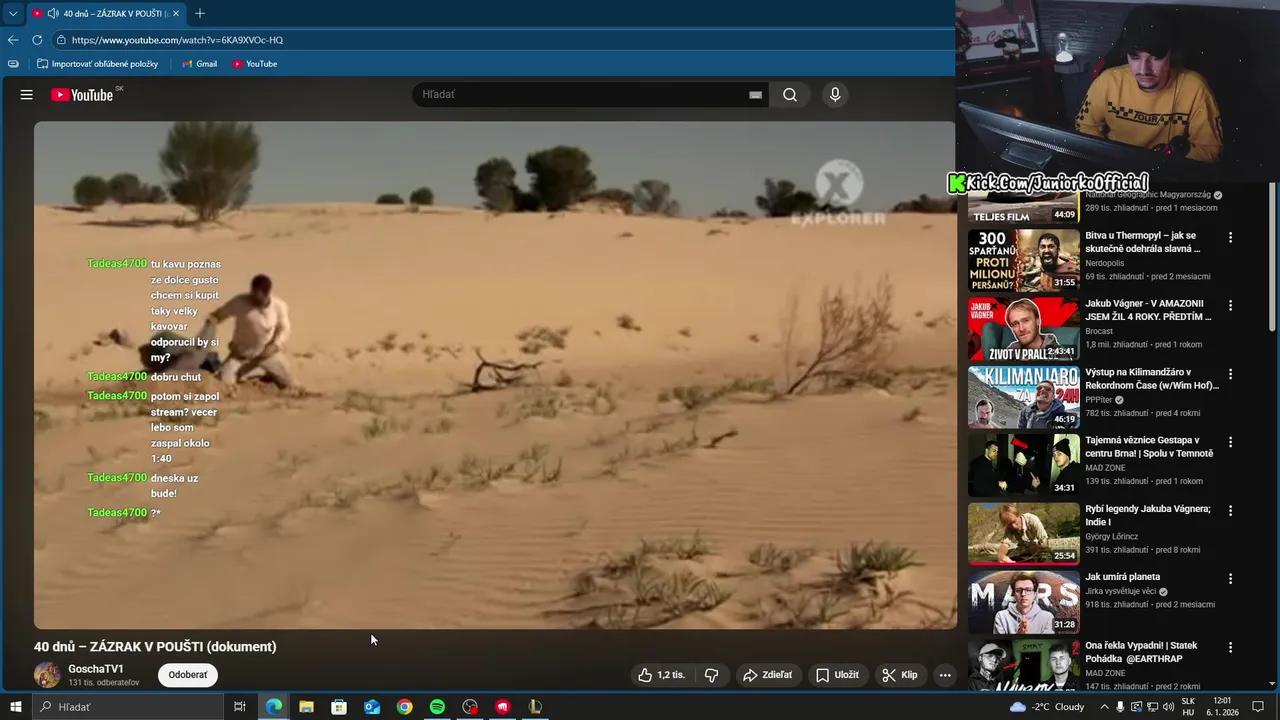Click the page vertical scrollbar
Image resolution: width=1280 pixels, height=720 pixels.
click(x=1273, y=258)
